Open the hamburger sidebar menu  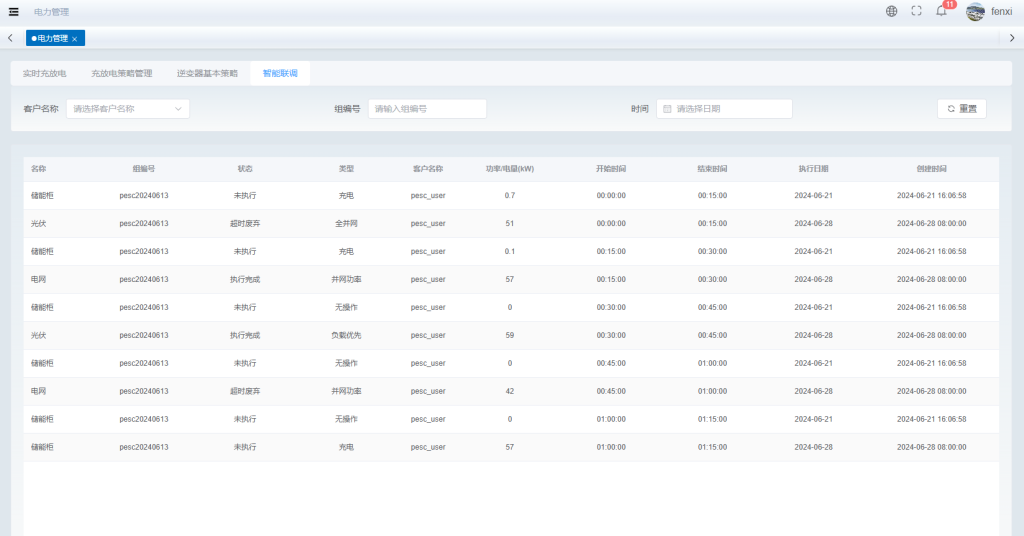(14, 11)
